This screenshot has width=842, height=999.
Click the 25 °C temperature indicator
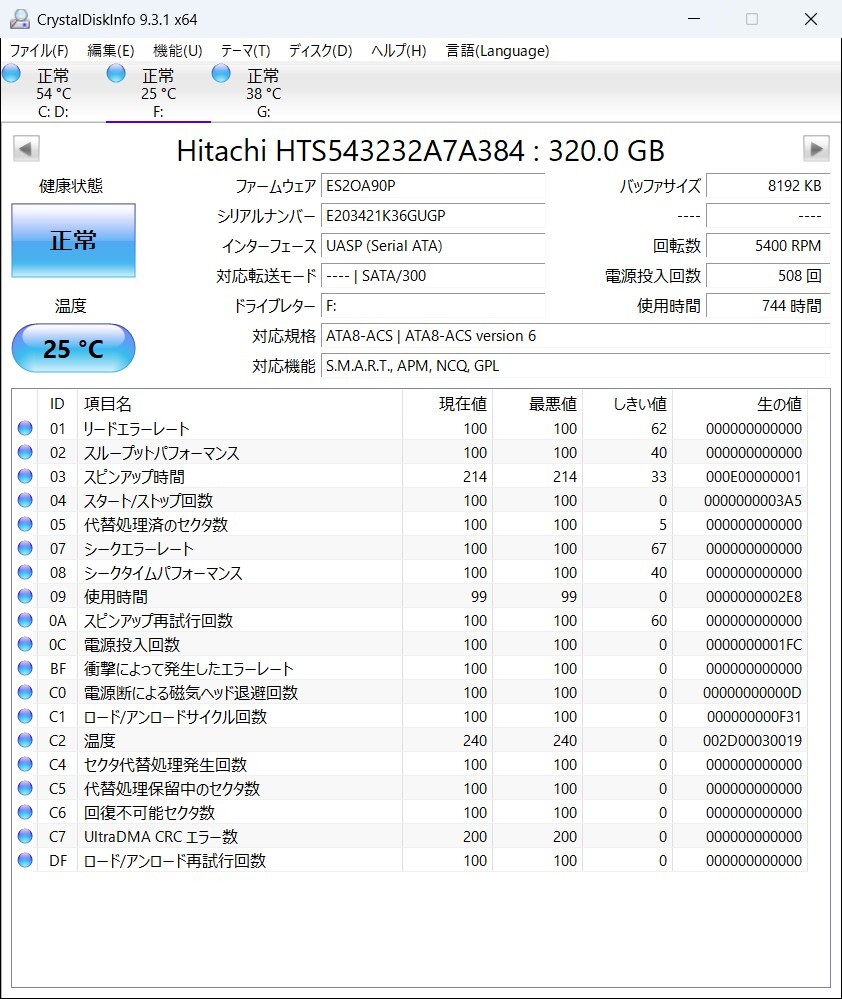[73, 348]
